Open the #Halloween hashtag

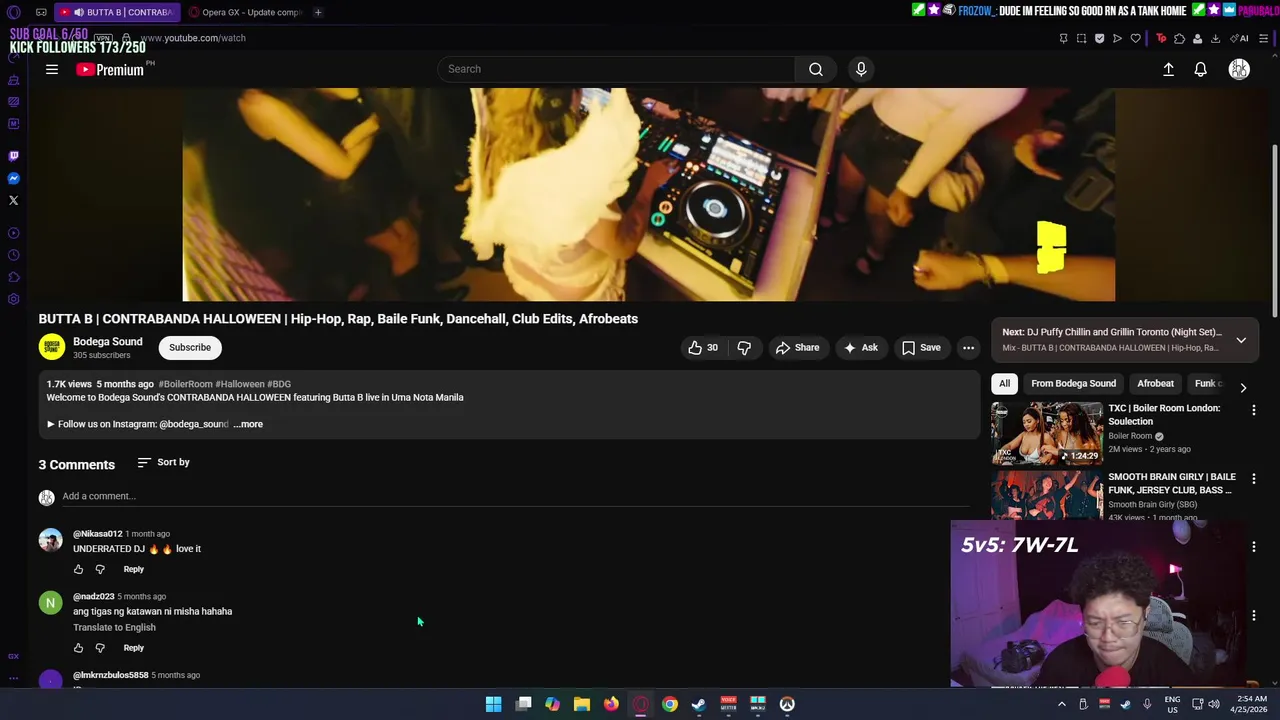tap(240, 384)
